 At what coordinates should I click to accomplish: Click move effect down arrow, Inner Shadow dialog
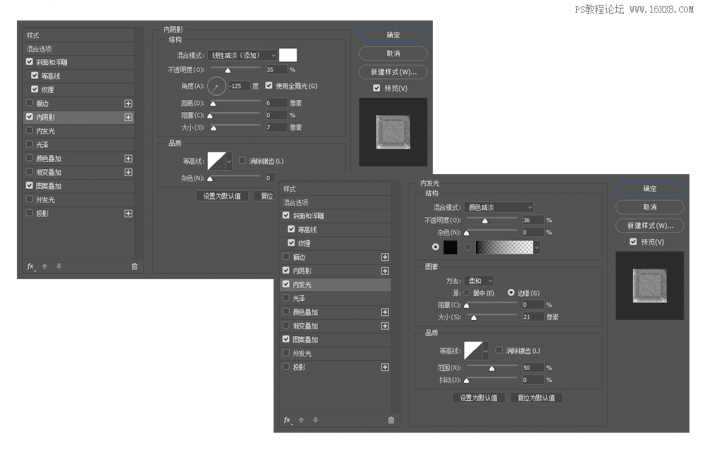pos(59,267)
